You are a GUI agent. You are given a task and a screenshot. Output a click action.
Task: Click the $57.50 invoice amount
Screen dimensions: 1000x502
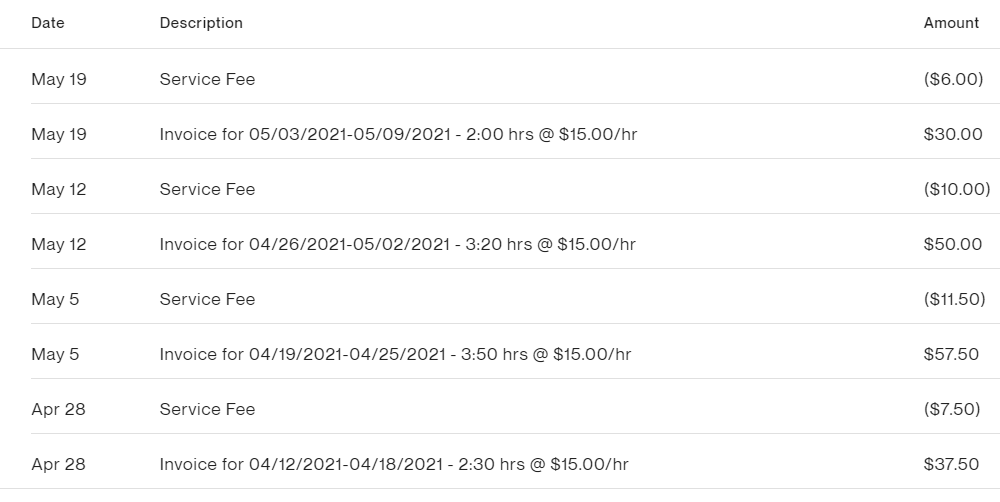[x=951, y=354]
